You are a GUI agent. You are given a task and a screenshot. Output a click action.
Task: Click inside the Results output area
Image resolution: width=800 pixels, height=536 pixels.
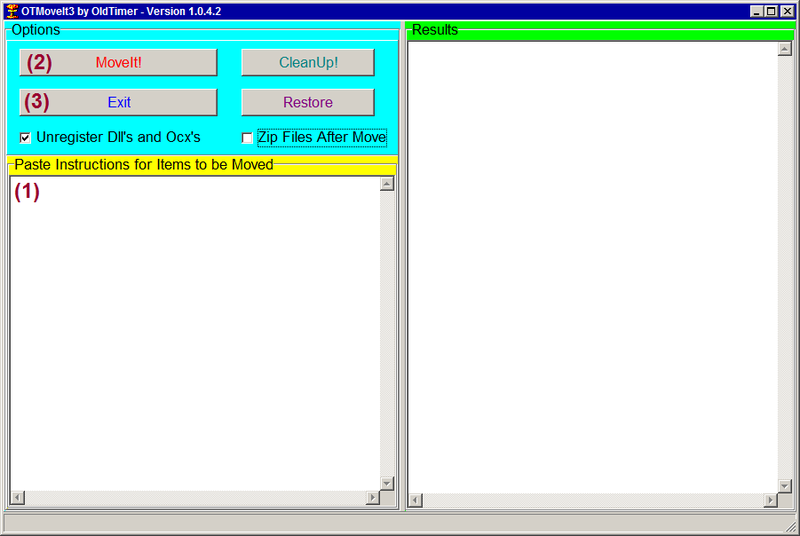coord(593,268)
